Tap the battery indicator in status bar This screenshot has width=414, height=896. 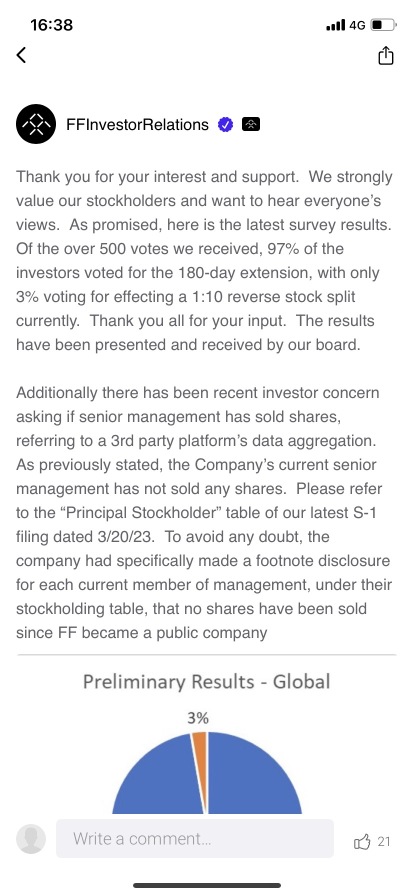coord(383,25)
